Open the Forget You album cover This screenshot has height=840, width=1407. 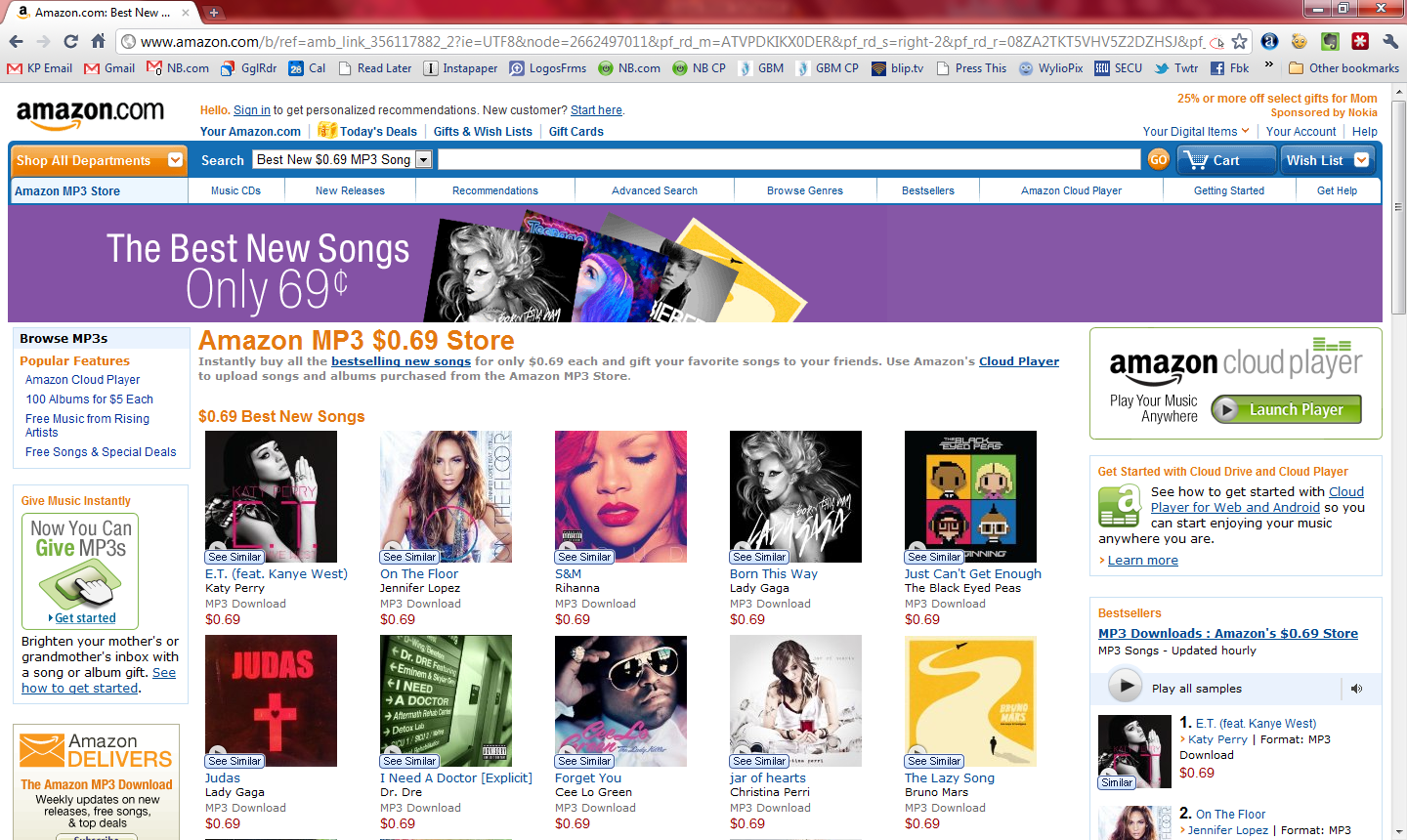[620, 701]
